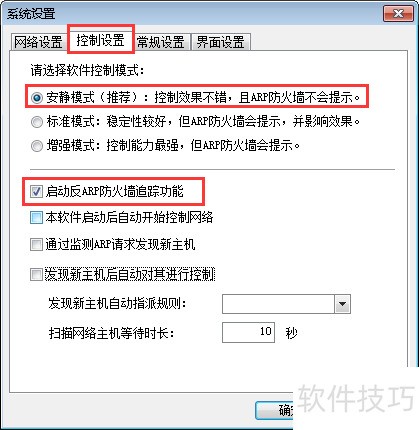The width and height of the screenshot is (419, 430).
Task: Tick the 通过监测ARP请求发现新主机 checkbox
Action: [36, 244]
